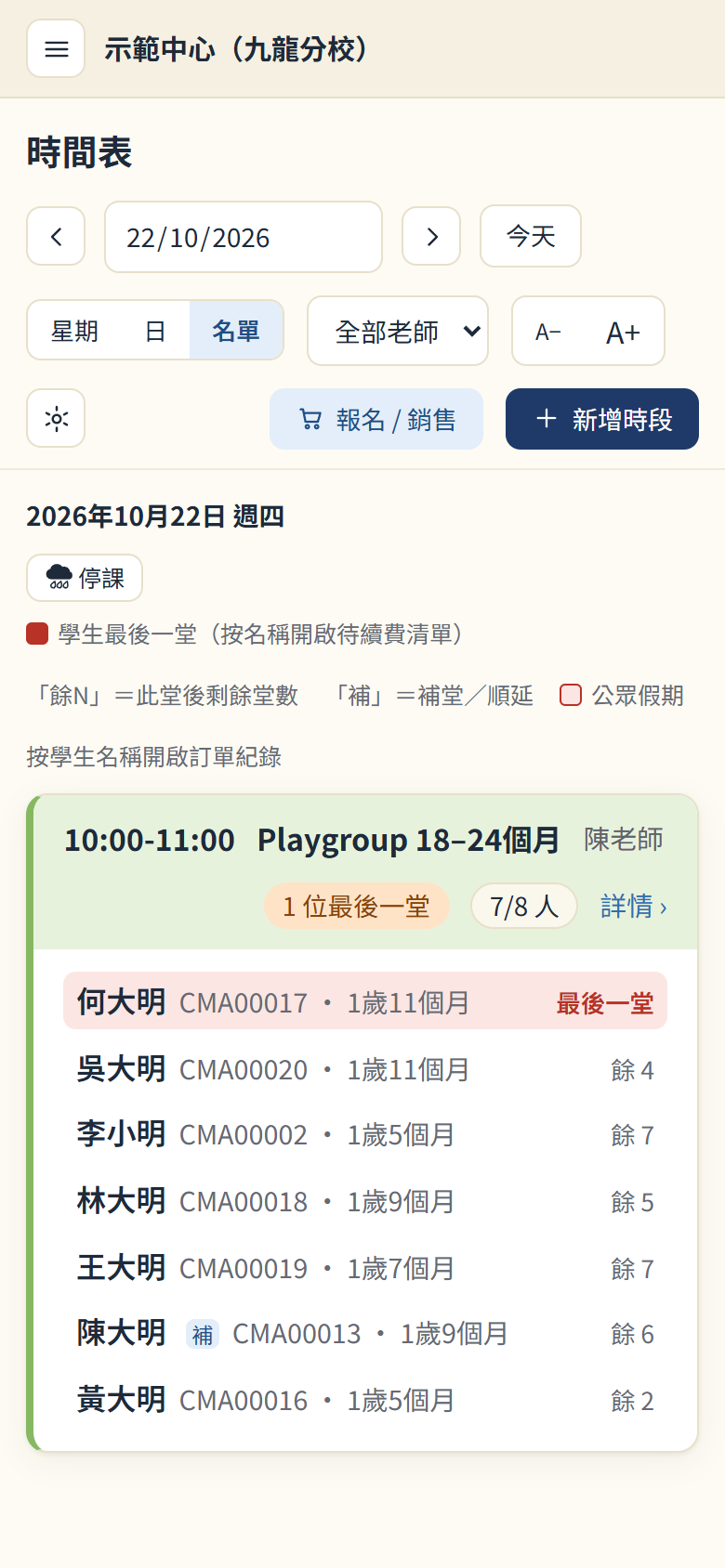Click 新增時段 to add a time slot
725x1568 pixels.
[x=602, y=419]
